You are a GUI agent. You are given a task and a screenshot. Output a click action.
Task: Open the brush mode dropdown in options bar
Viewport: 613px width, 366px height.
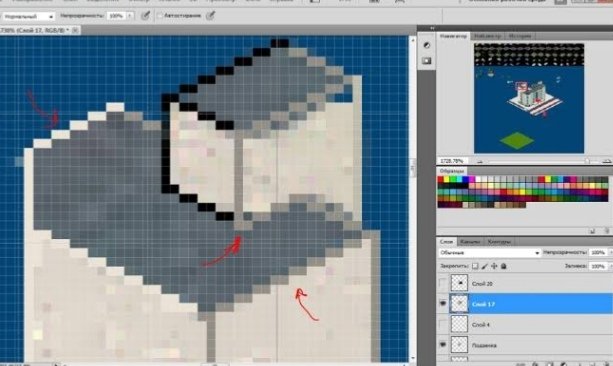tap(28, 16)
